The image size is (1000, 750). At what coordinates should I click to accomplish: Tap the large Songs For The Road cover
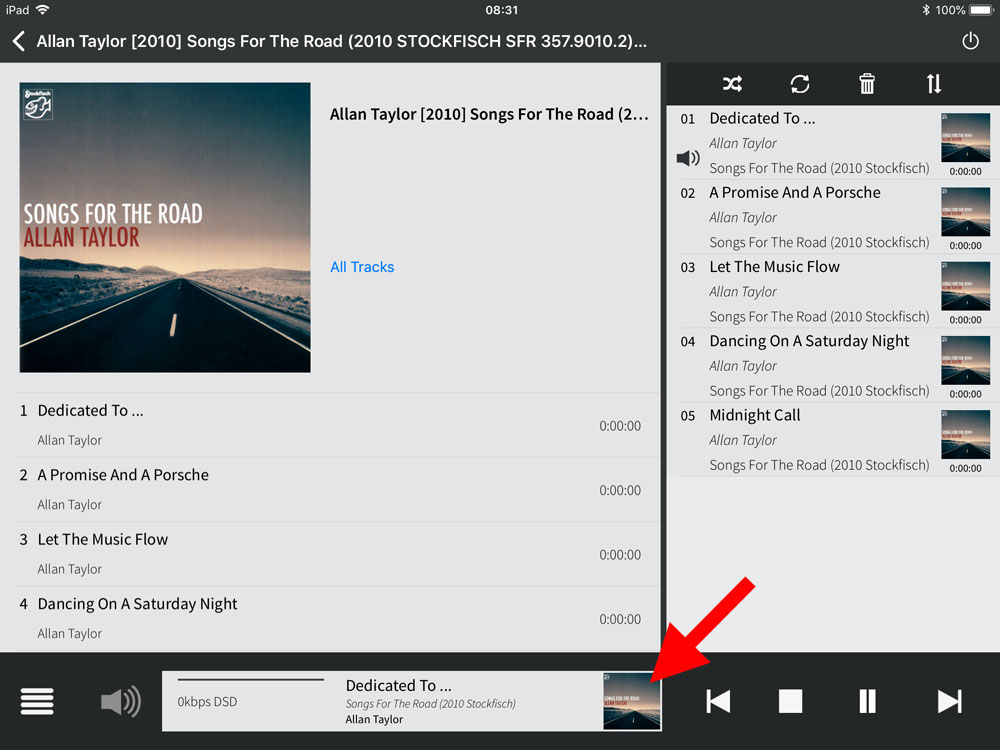(165, 227)
